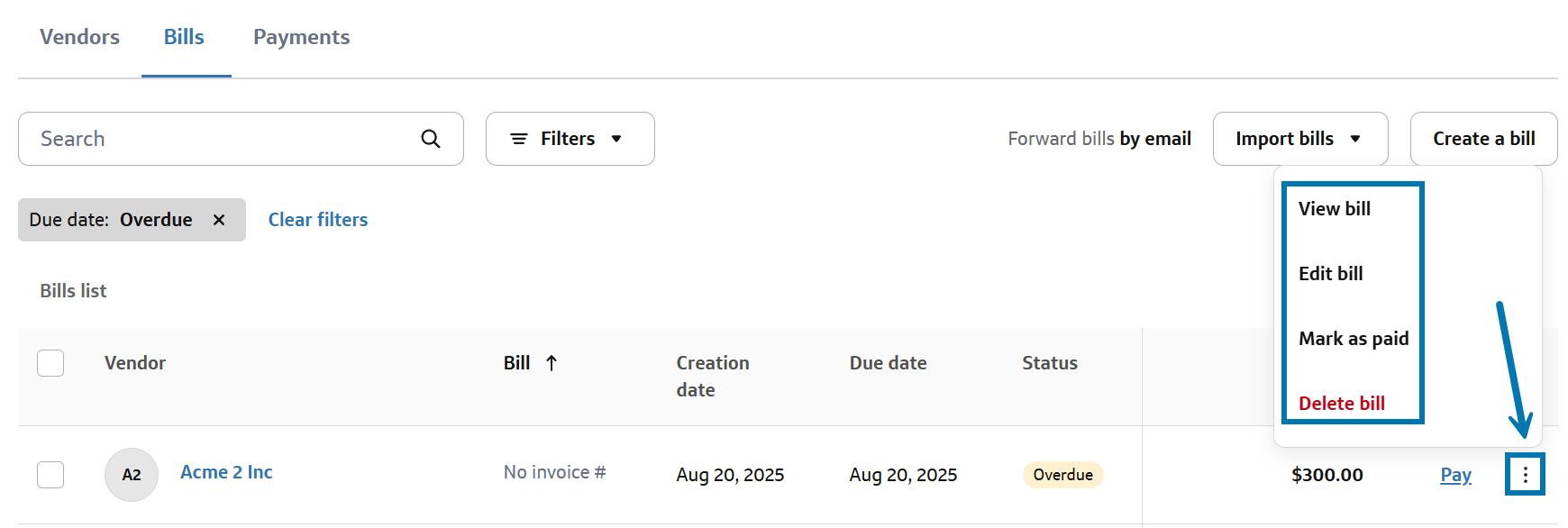
Task: Click the Filters lines icon
Action: 519,139
